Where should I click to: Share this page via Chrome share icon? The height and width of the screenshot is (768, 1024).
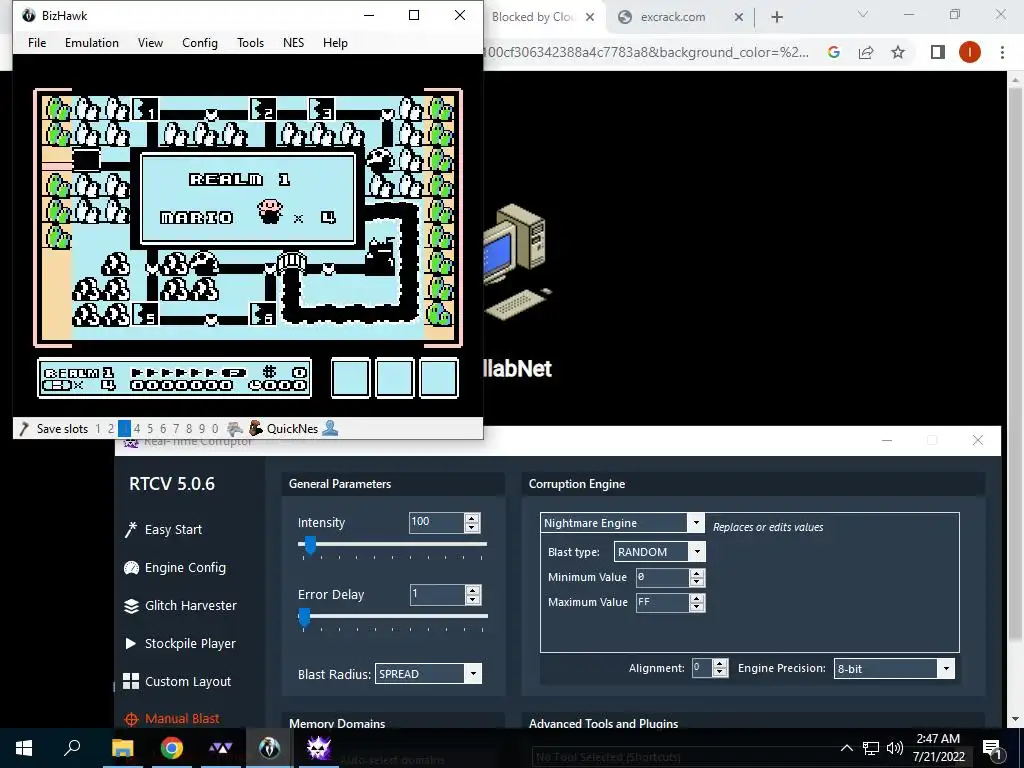coord(866,52)
